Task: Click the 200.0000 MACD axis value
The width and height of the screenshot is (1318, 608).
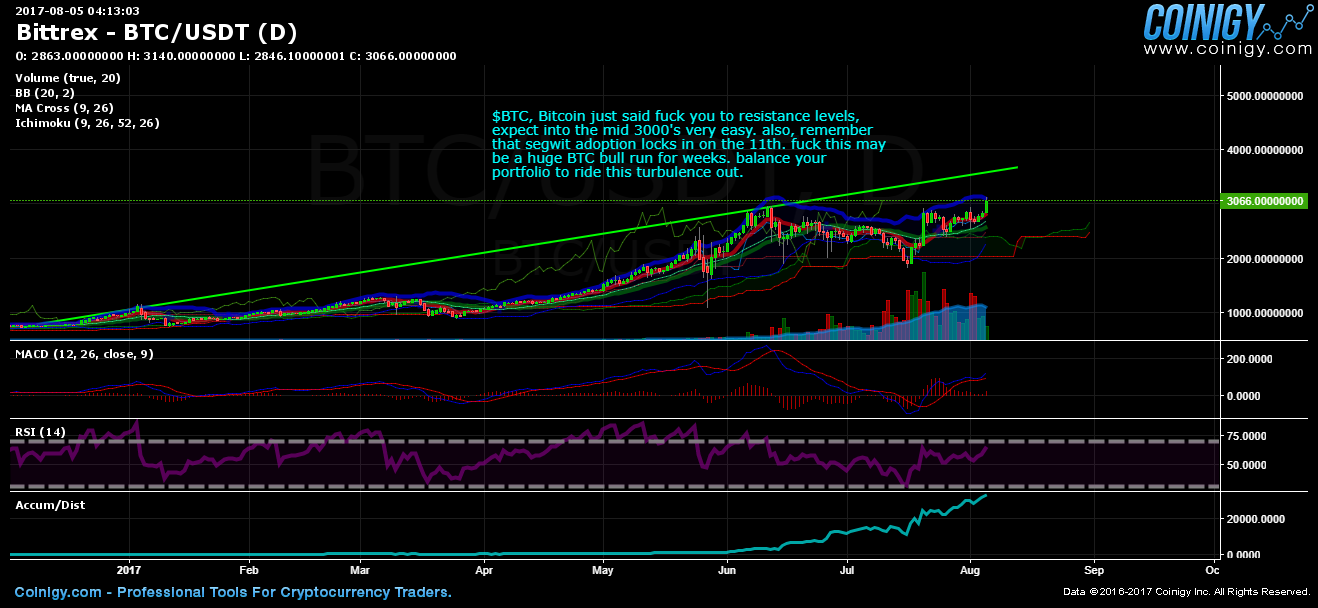Action: coord(1252,358)
